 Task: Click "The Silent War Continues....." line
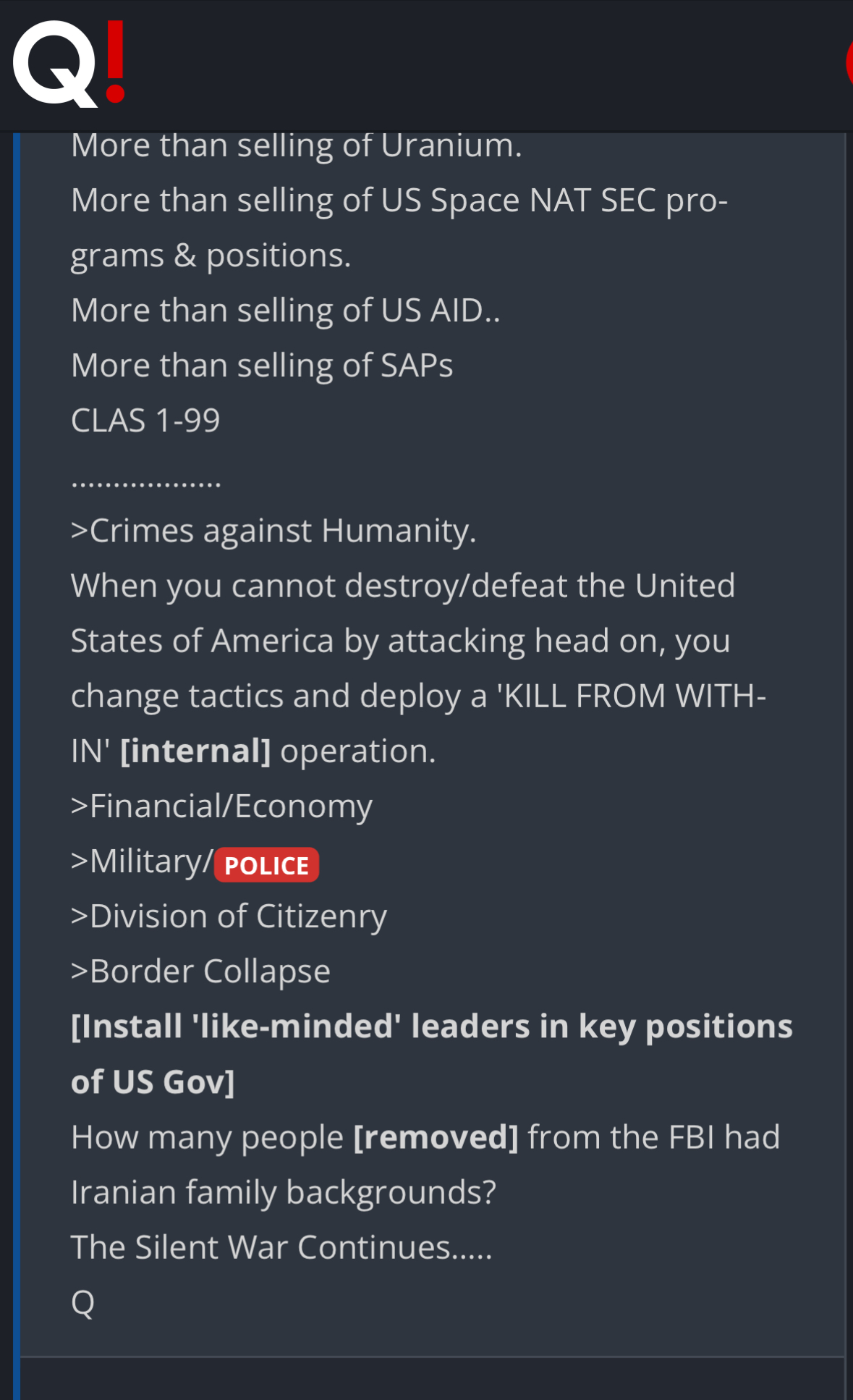pos(281,1247)
